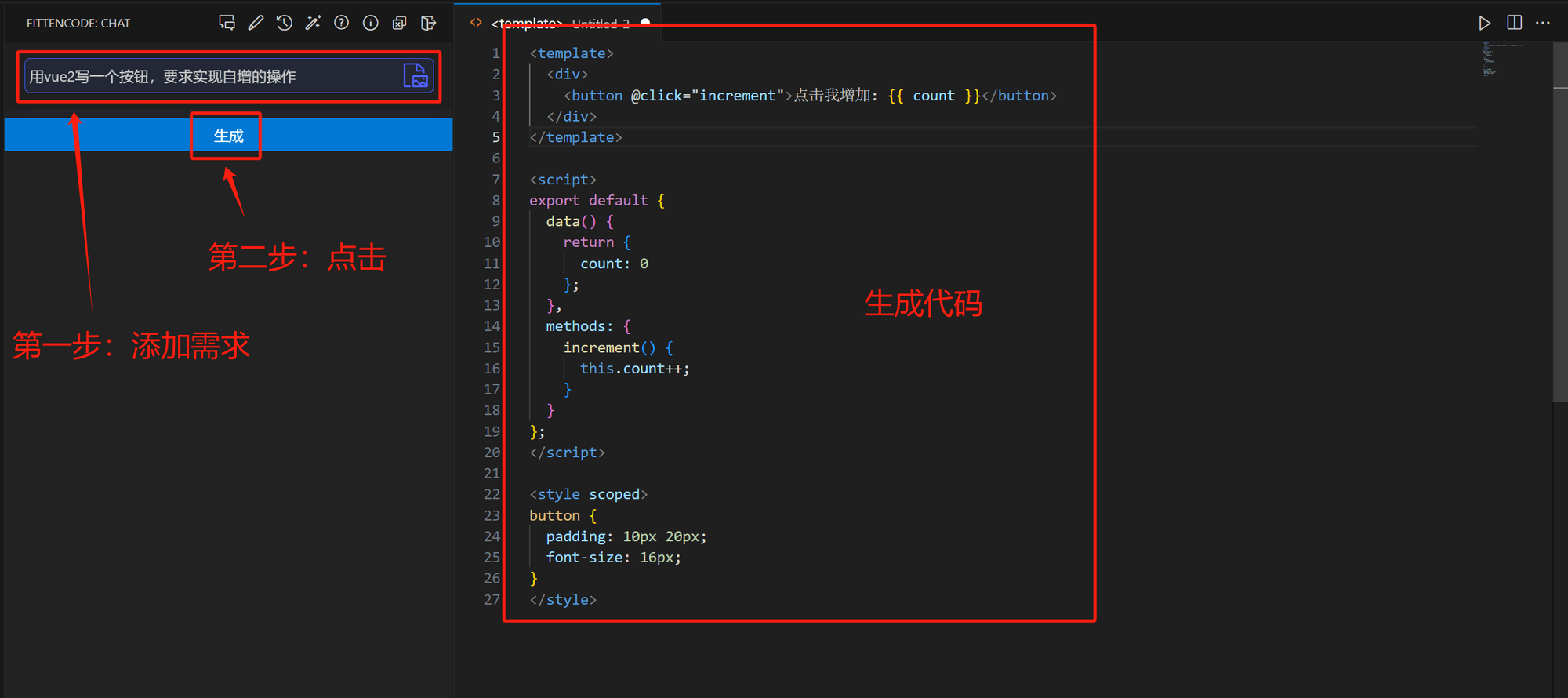
Task: Click '</script>' on line 20
Action: [567, 453]
